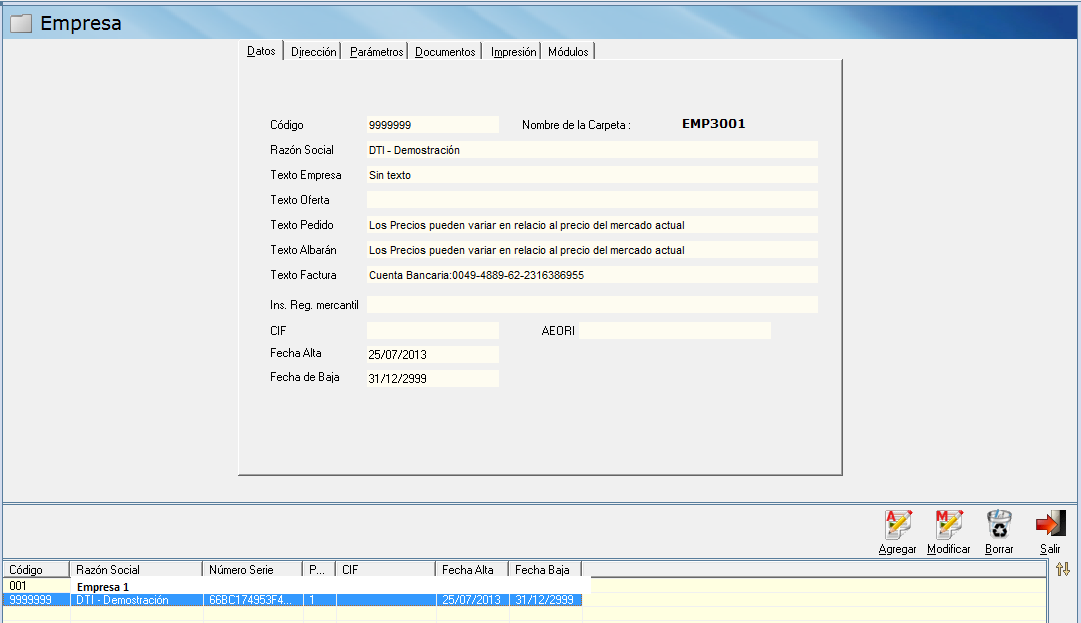1081x623 pixels.
Task: Click the Modificar edit icon
Action: [x=948, y=525]
